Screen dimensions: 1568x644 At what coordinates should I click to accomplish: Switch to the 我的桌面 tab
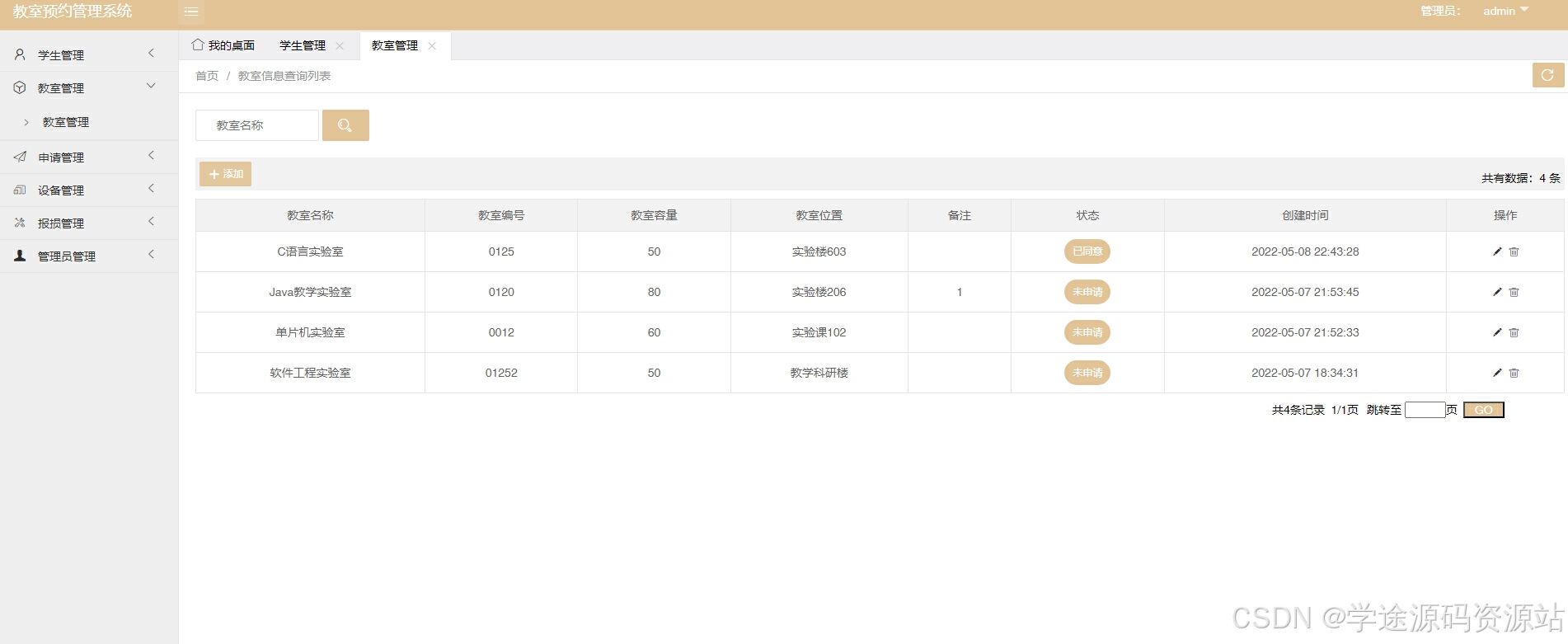tap(223, 45)
